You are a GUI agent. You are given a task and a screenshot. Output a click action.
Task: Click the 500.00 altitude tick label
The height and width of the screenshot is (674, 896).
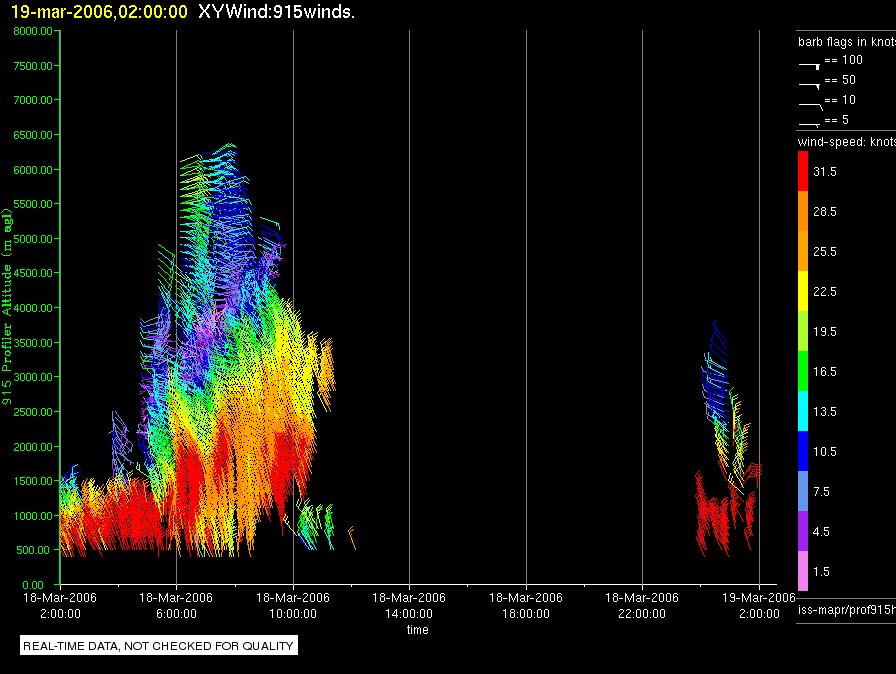[33, 550]
